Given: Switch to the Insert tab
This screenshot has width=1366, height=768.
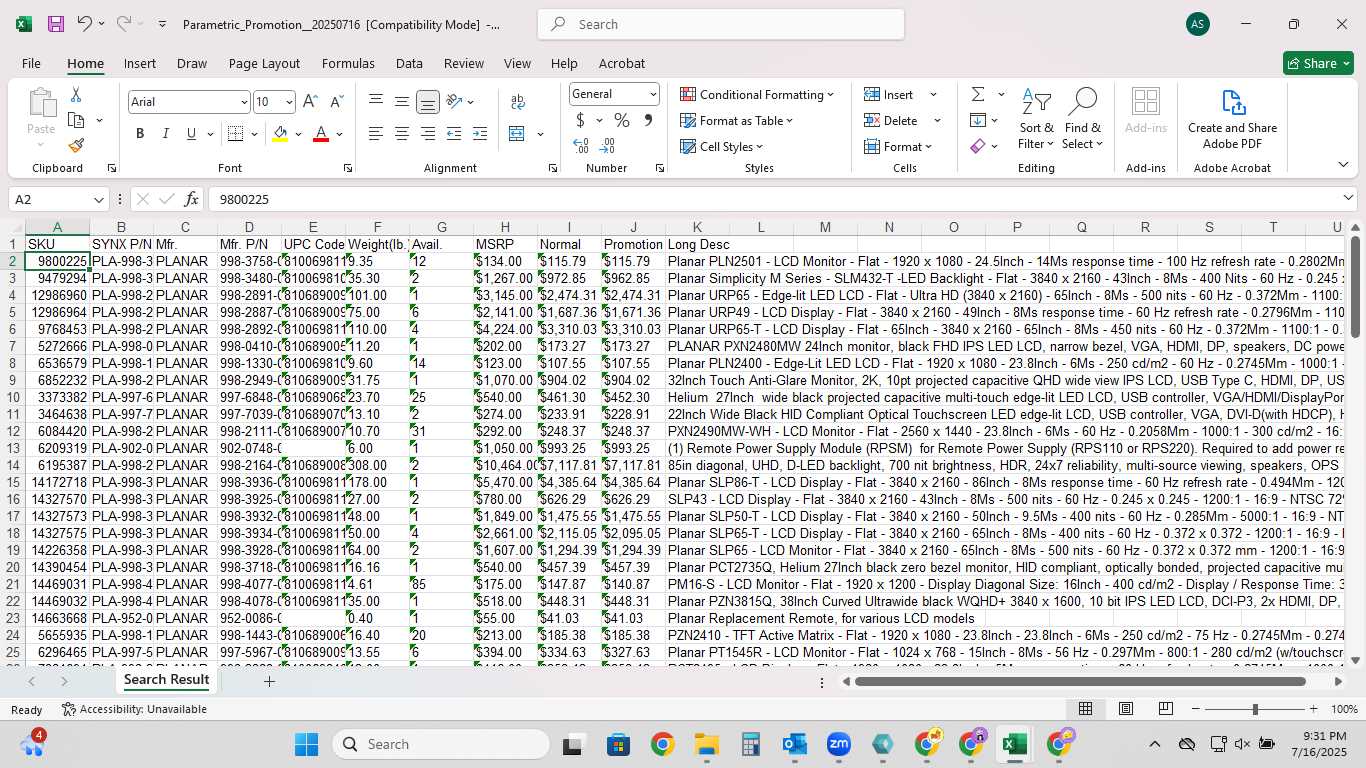Looking at the screenshot, I should (140, 63).
